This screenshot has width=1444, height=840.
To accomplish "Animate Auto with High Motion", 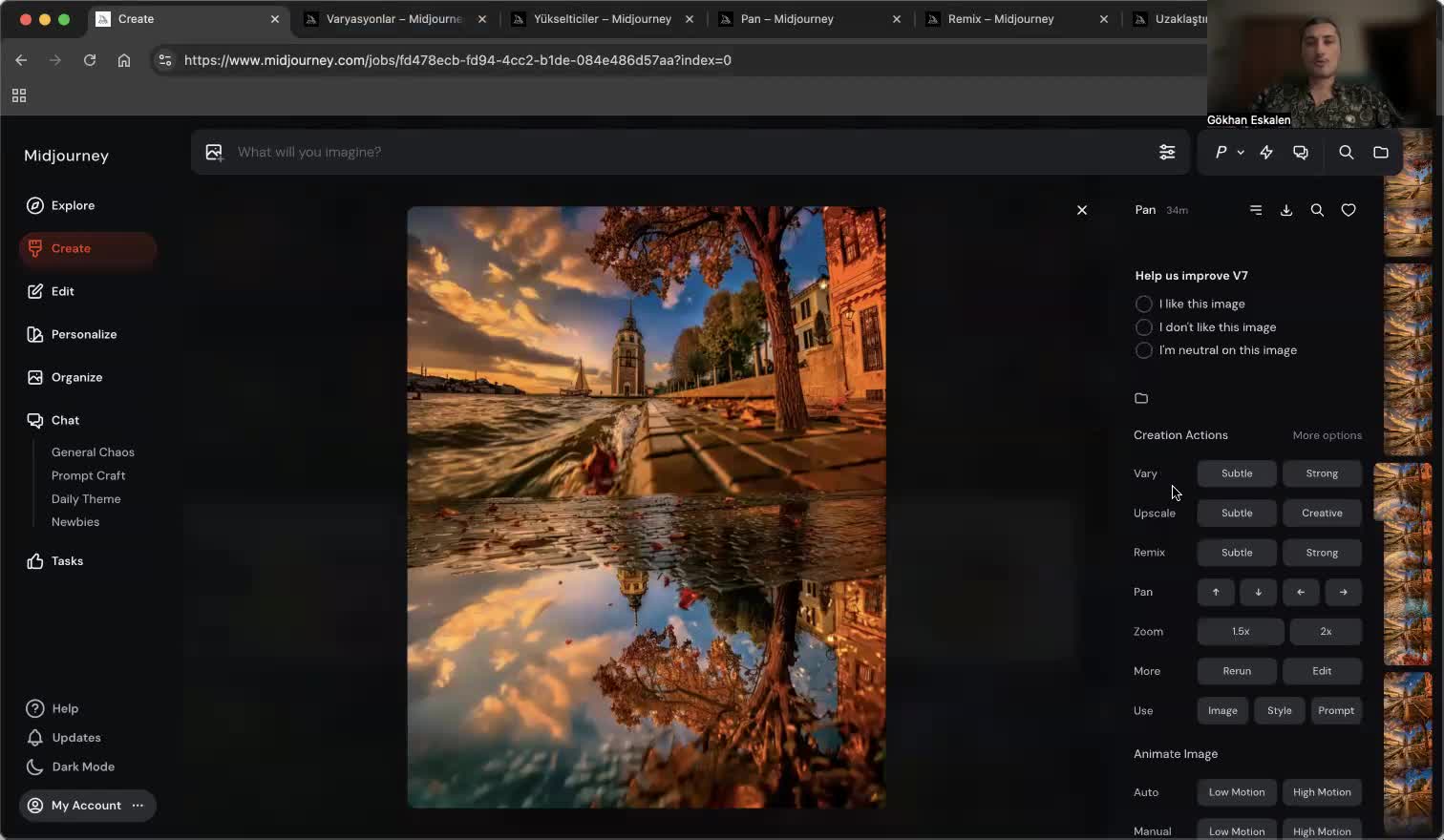I will click(1322, 792).
